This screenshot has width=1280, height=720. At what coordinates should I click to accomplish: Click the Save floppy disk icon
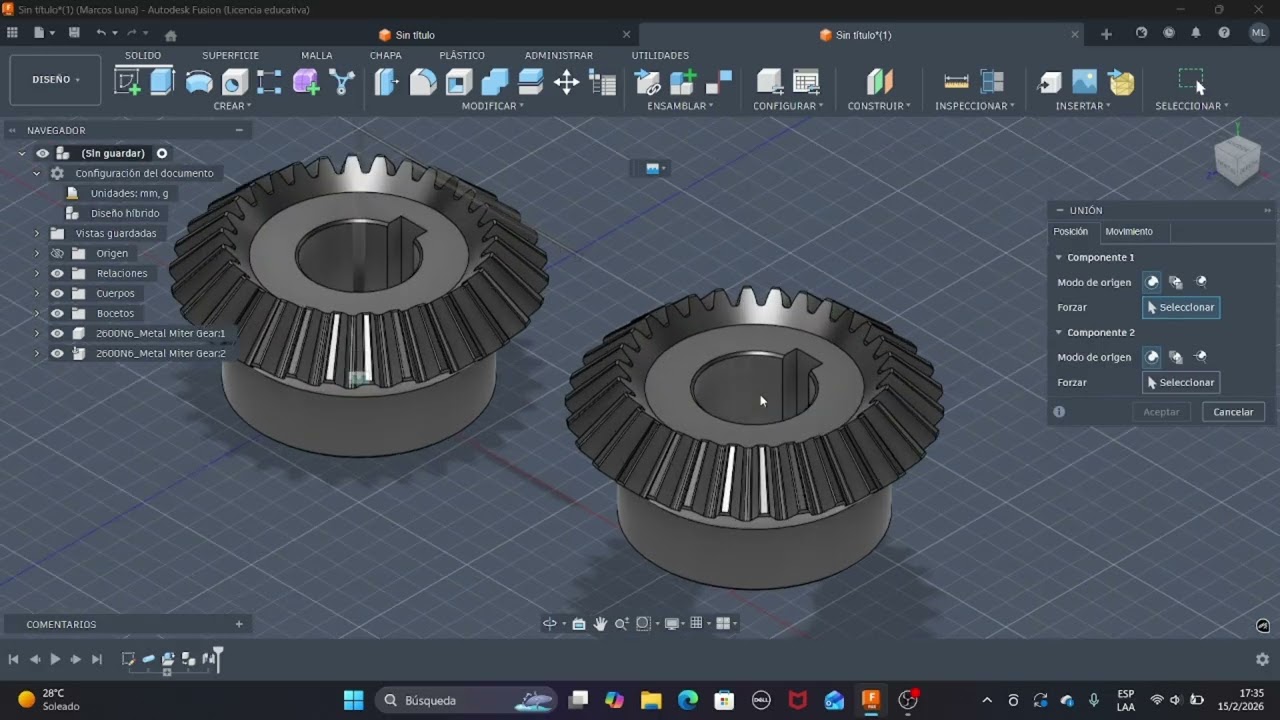pos(74,33)
